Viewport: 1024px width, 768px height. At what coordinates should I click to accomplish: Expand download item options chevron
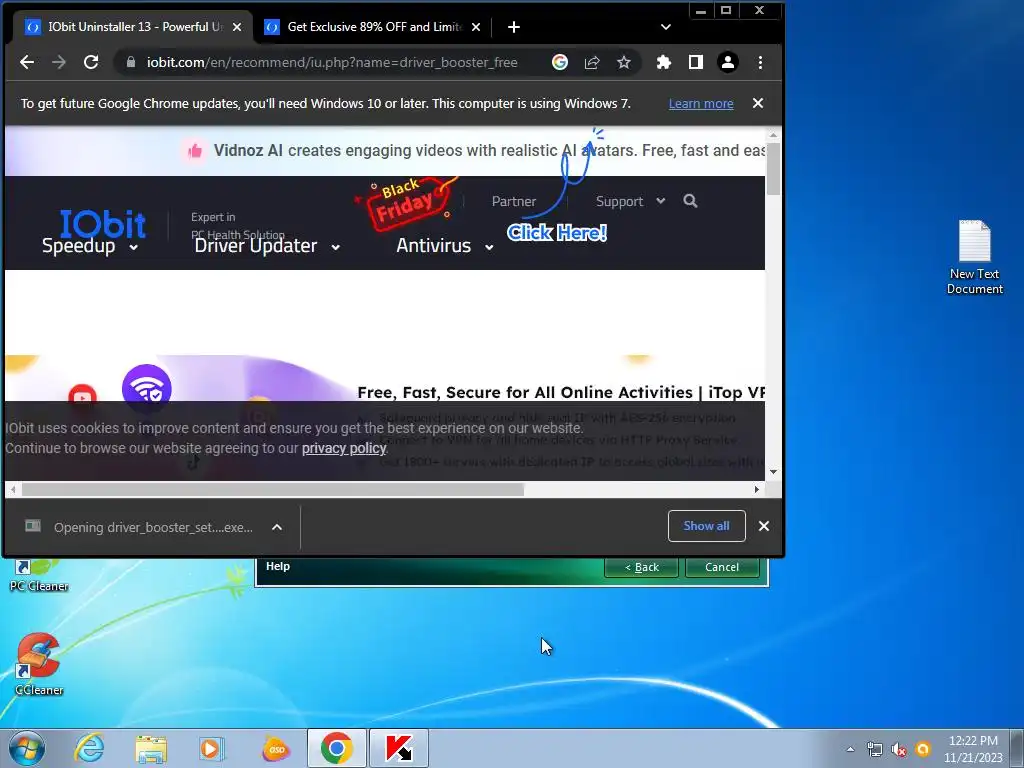click(277, 527)
